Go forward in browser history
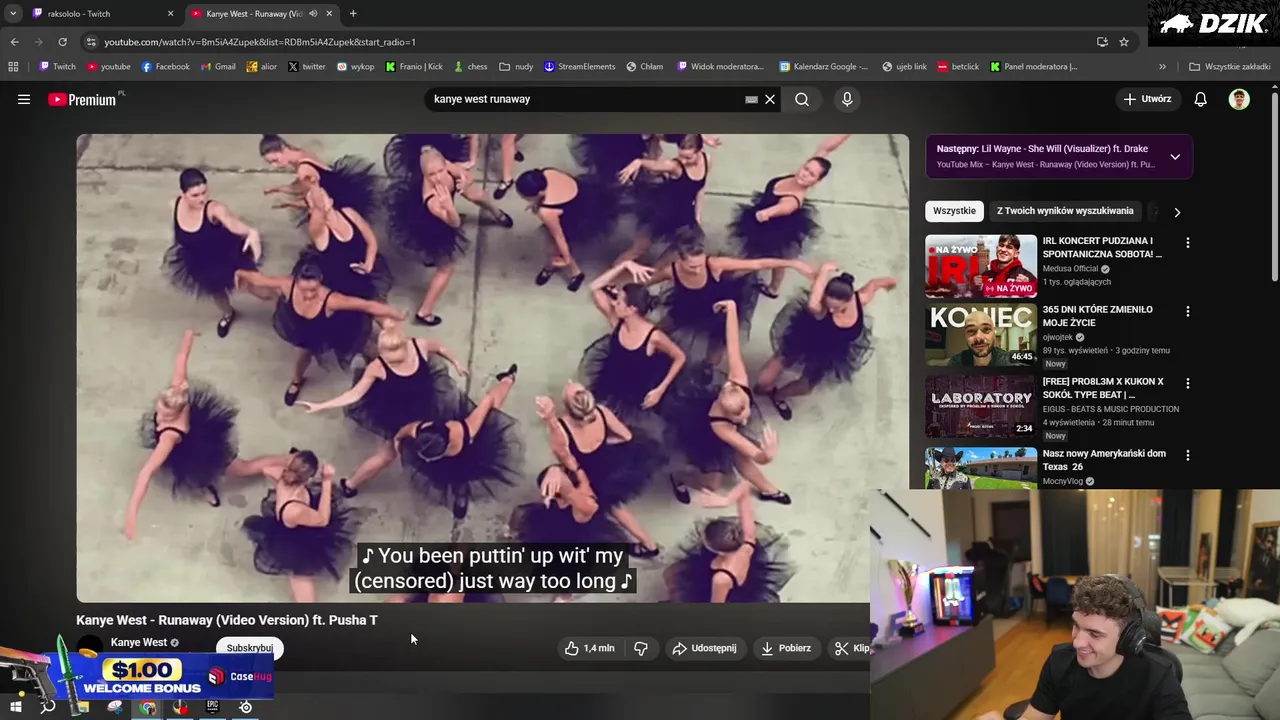Image resolution: width=1280 pixels, height=720 pixels. [x=38, y=42]
